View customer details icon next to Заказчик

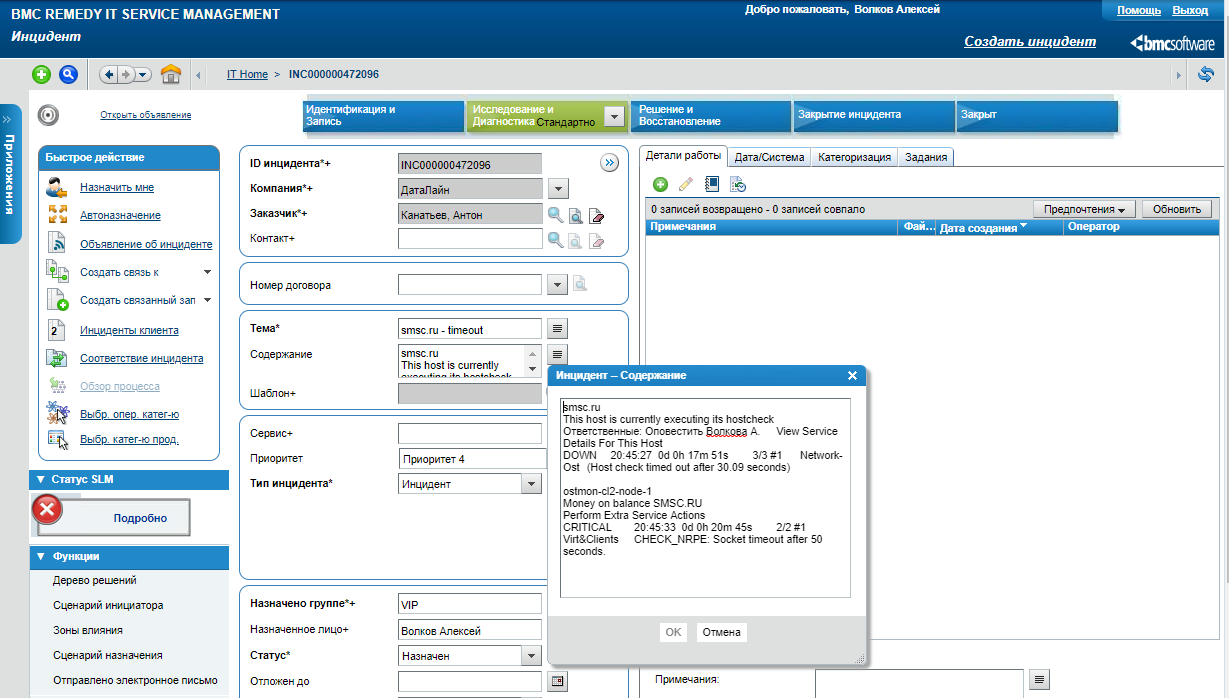576,214
